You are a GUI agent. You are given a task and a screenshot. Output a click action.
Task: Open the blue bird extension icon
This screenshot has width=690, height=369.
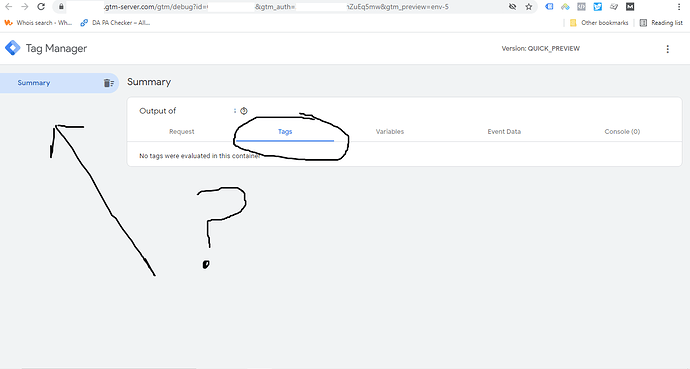[x=598, y=7]
